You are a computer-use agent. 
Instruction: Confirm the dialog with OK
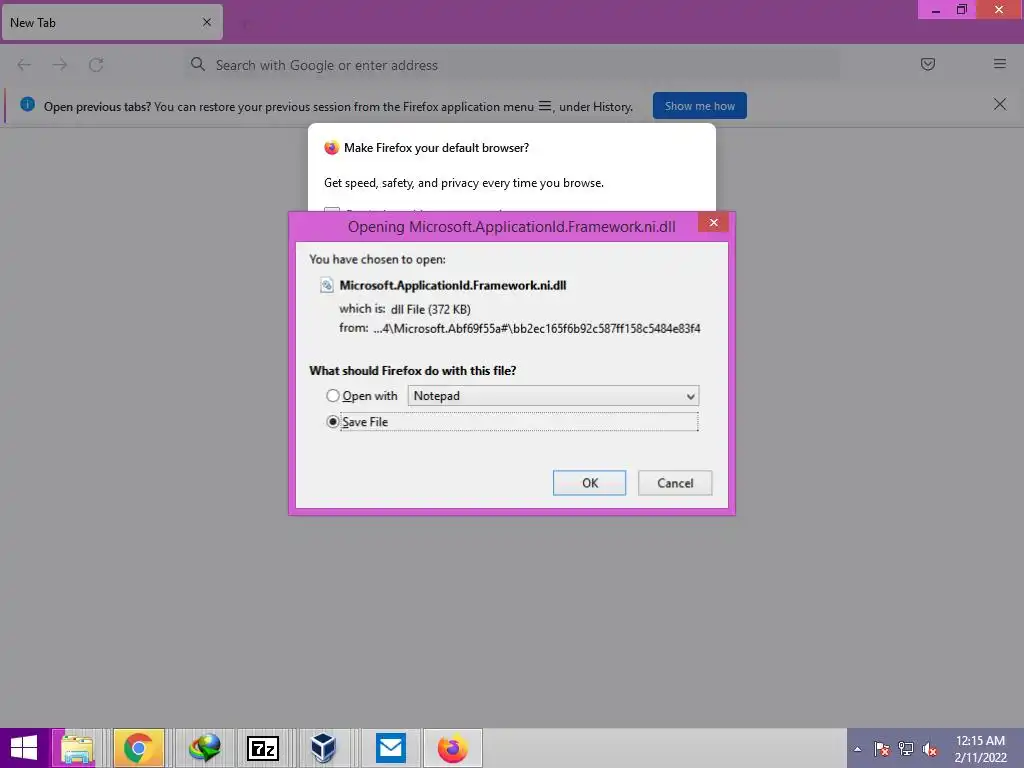click(589, 483)
